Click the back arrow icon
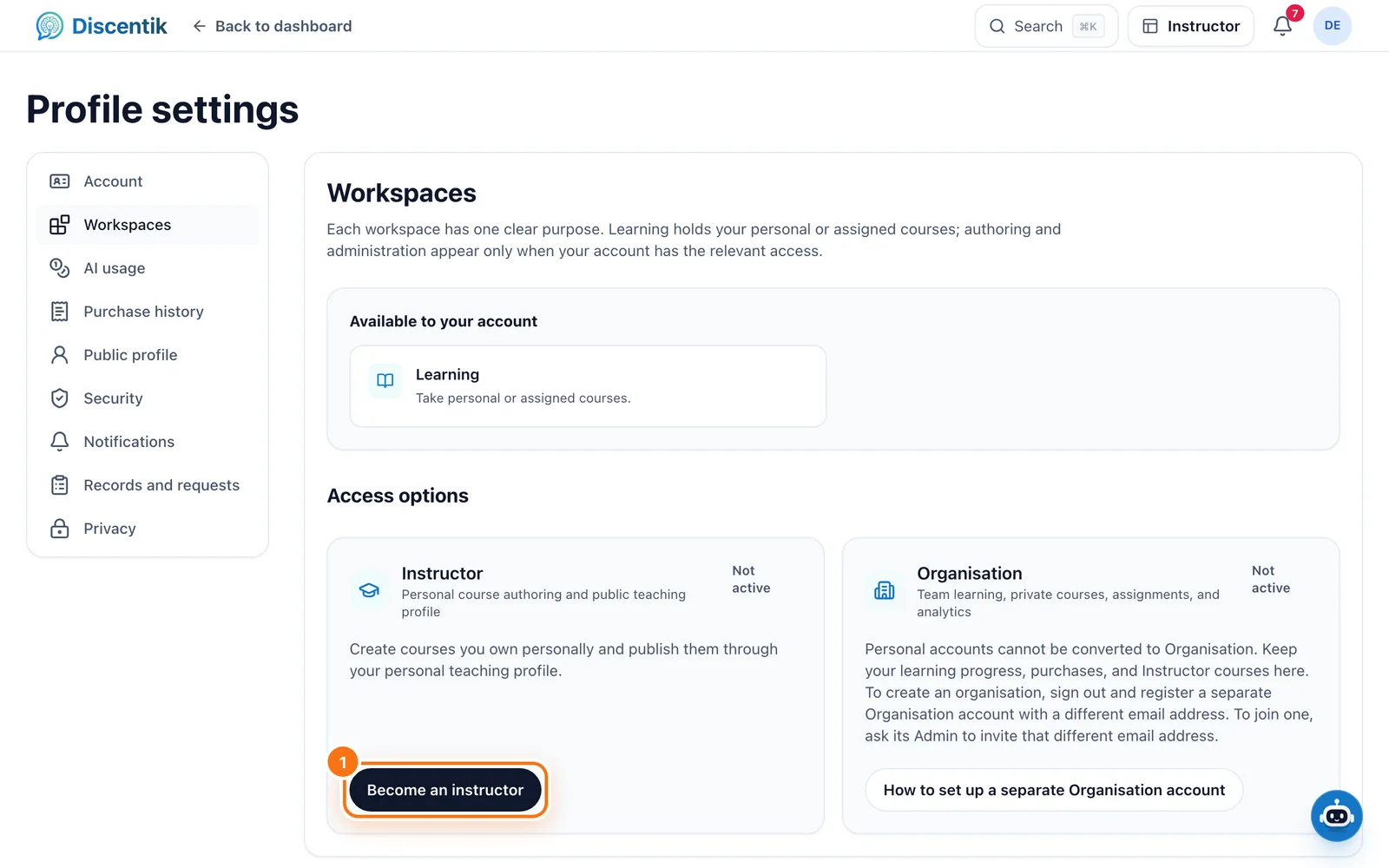The height and width of the screenshot is (868, 1389). pyautogui.click(x=199, y=26)
